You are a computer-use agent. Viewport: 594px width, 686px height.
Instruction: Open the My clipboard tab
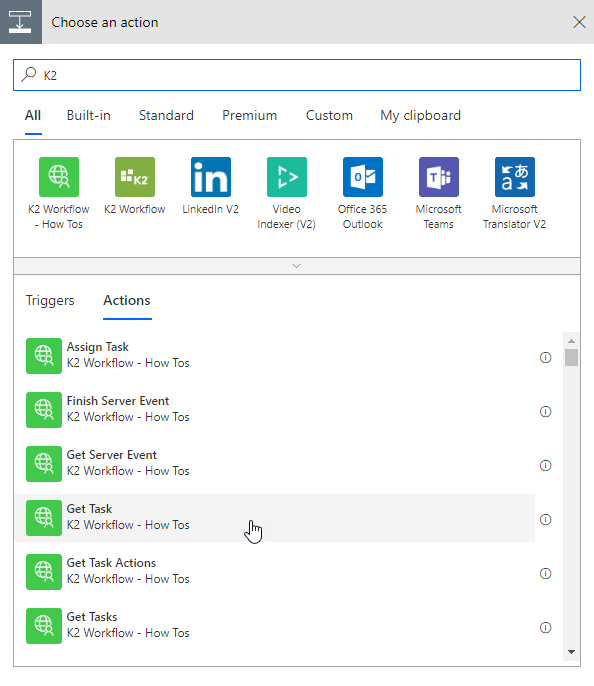coord(420,116)
